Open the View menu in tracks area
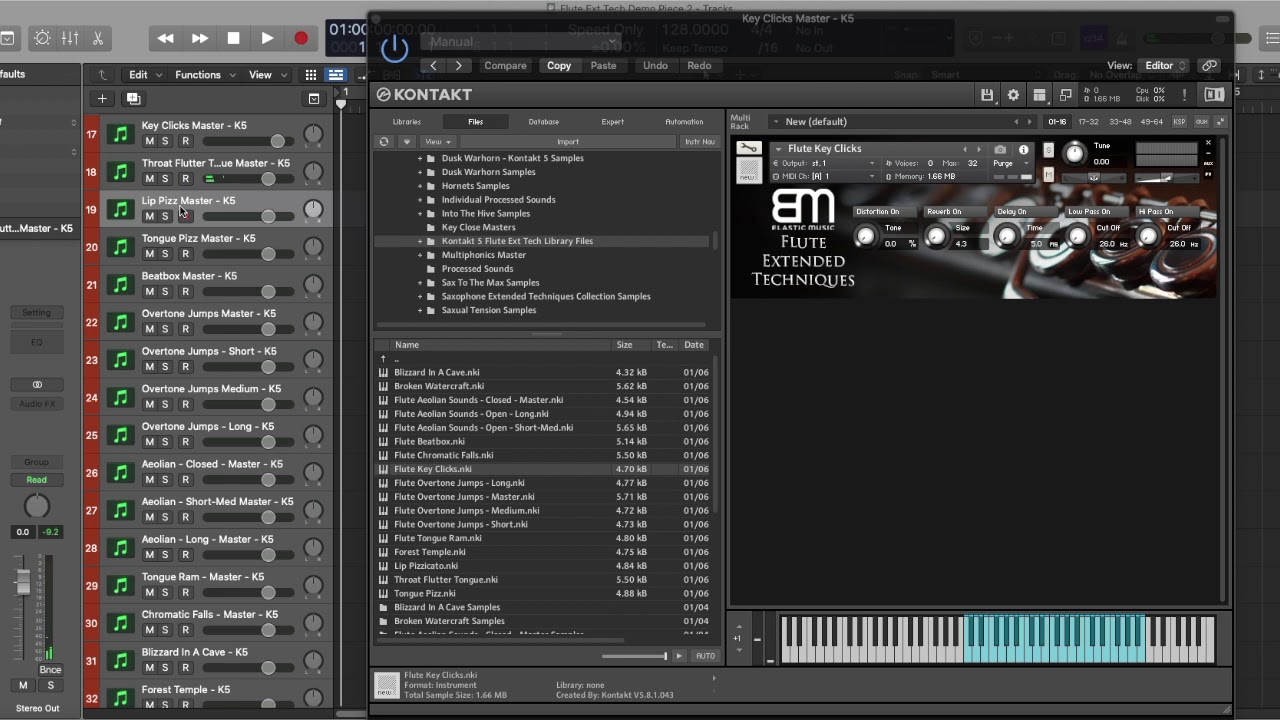 pyautogui.click(x=266, y=75)
